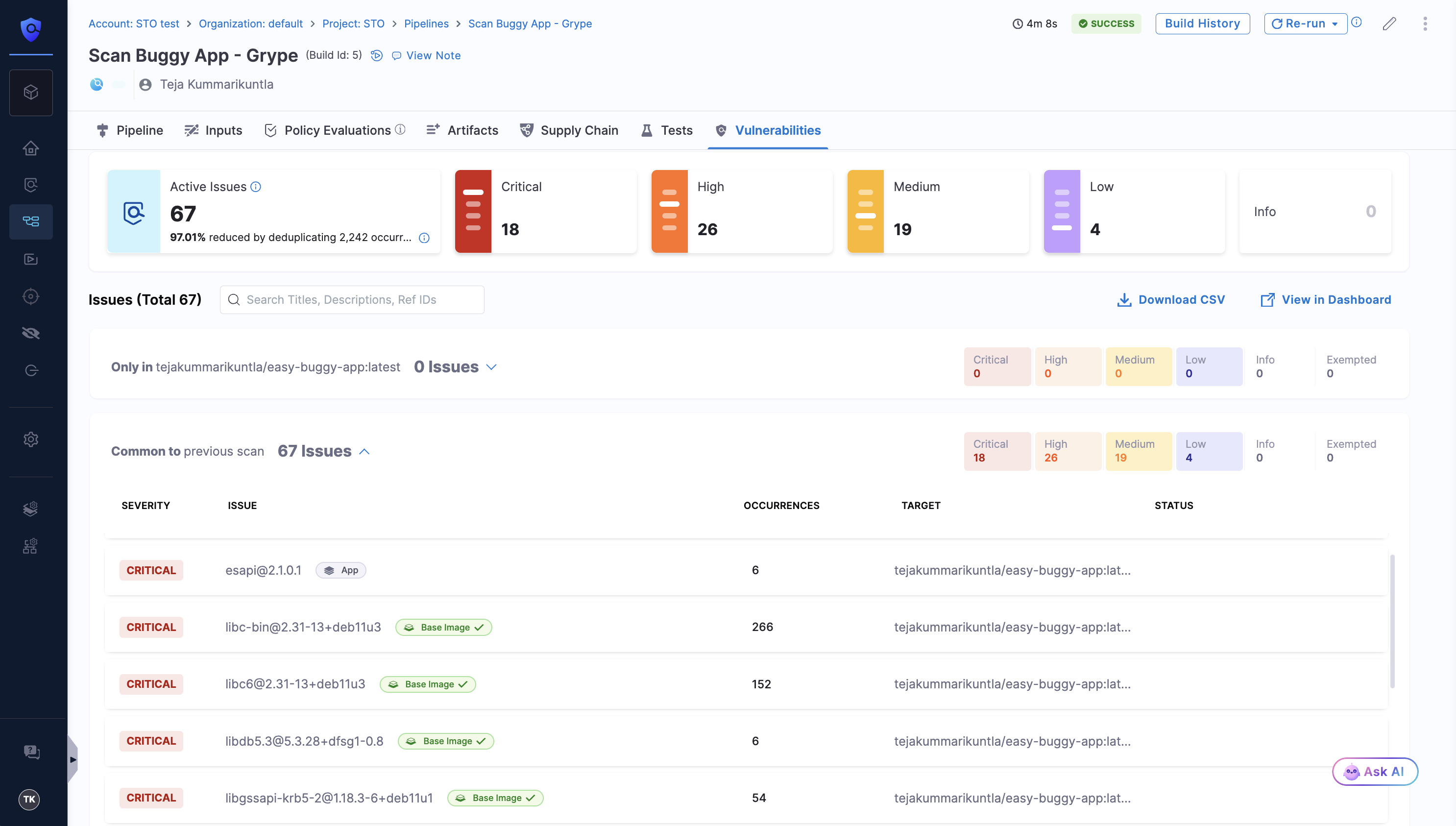Screen dimensions: 1456x826
Task: Open the settings gear in sidebar
Action: (31, 439)
